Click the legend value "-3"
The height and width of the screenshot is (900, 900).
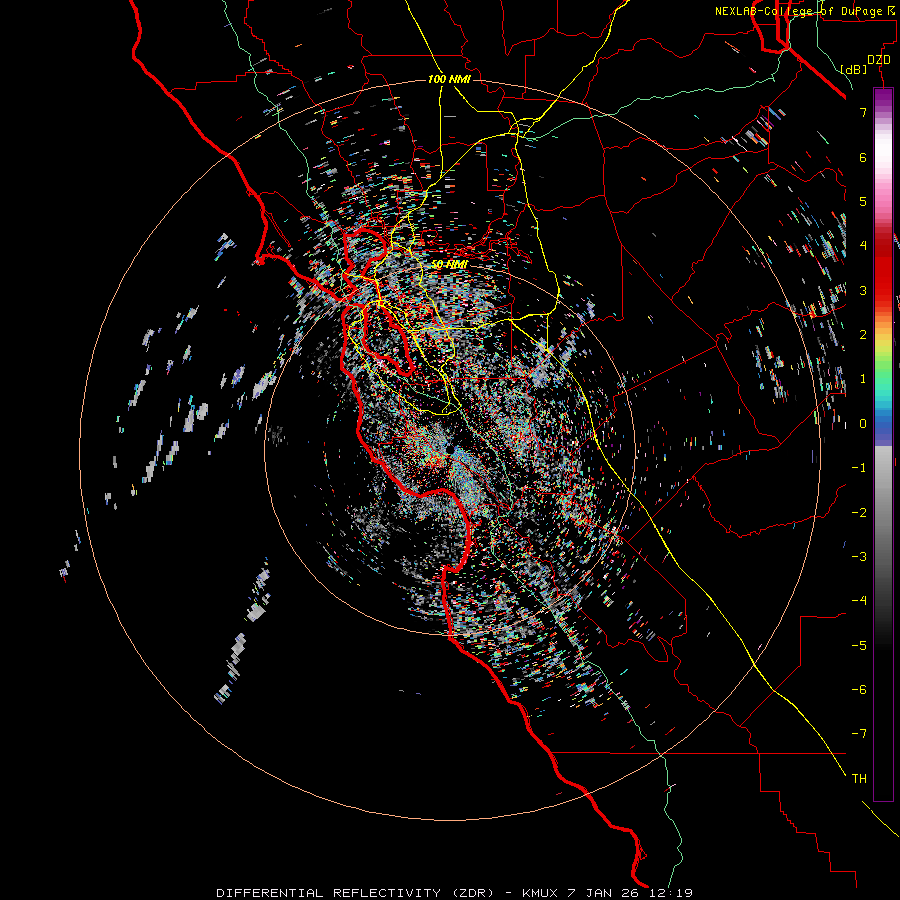coord(859,556)
